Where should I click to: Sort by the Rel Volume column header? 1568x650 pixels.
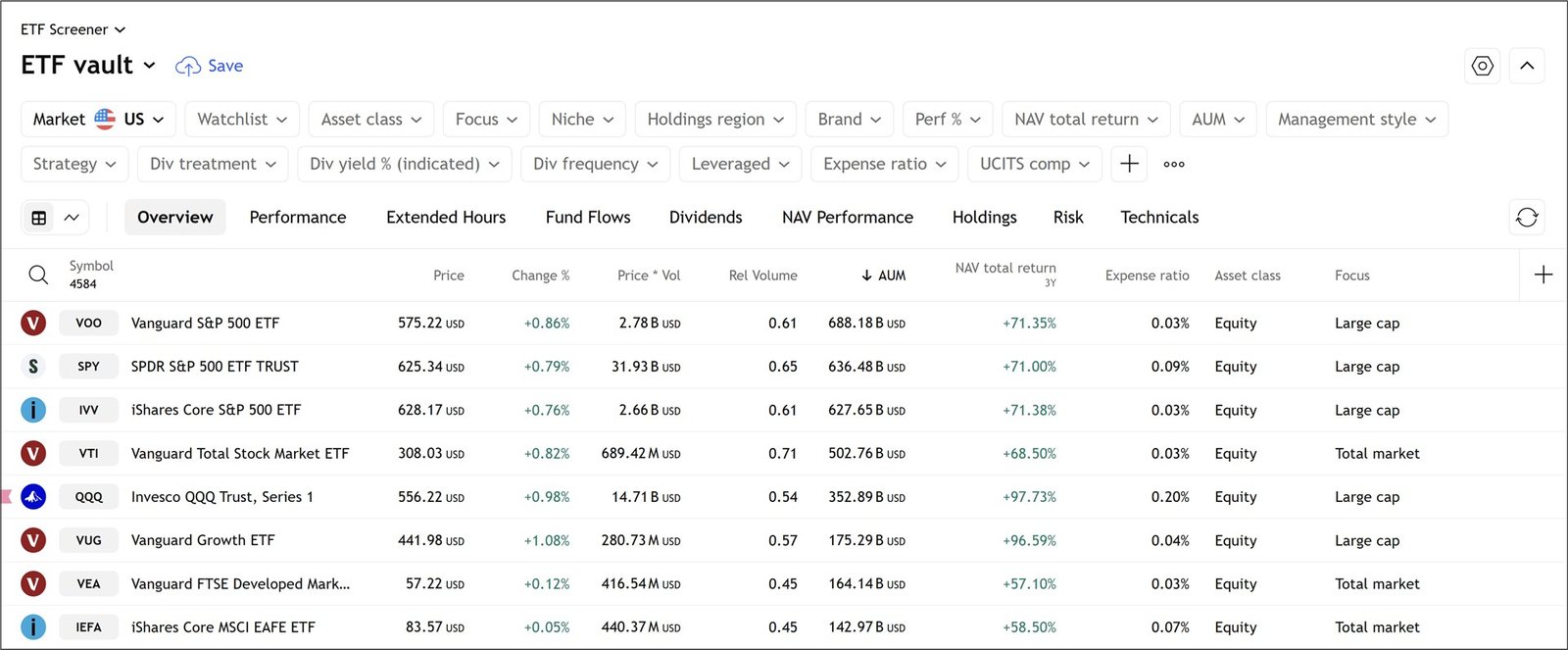point(762,275)
